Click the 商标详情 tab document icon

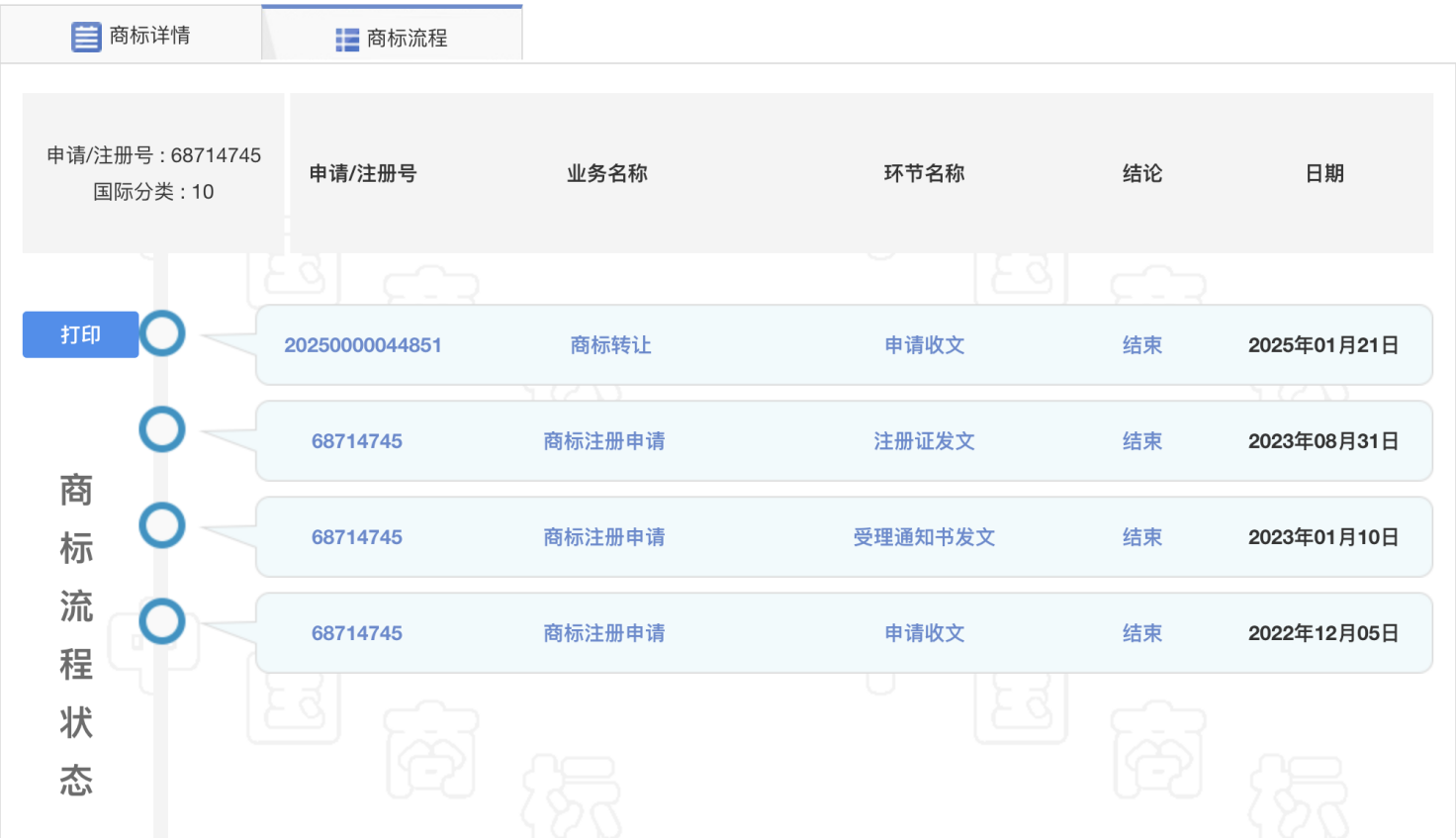point(86,37)
